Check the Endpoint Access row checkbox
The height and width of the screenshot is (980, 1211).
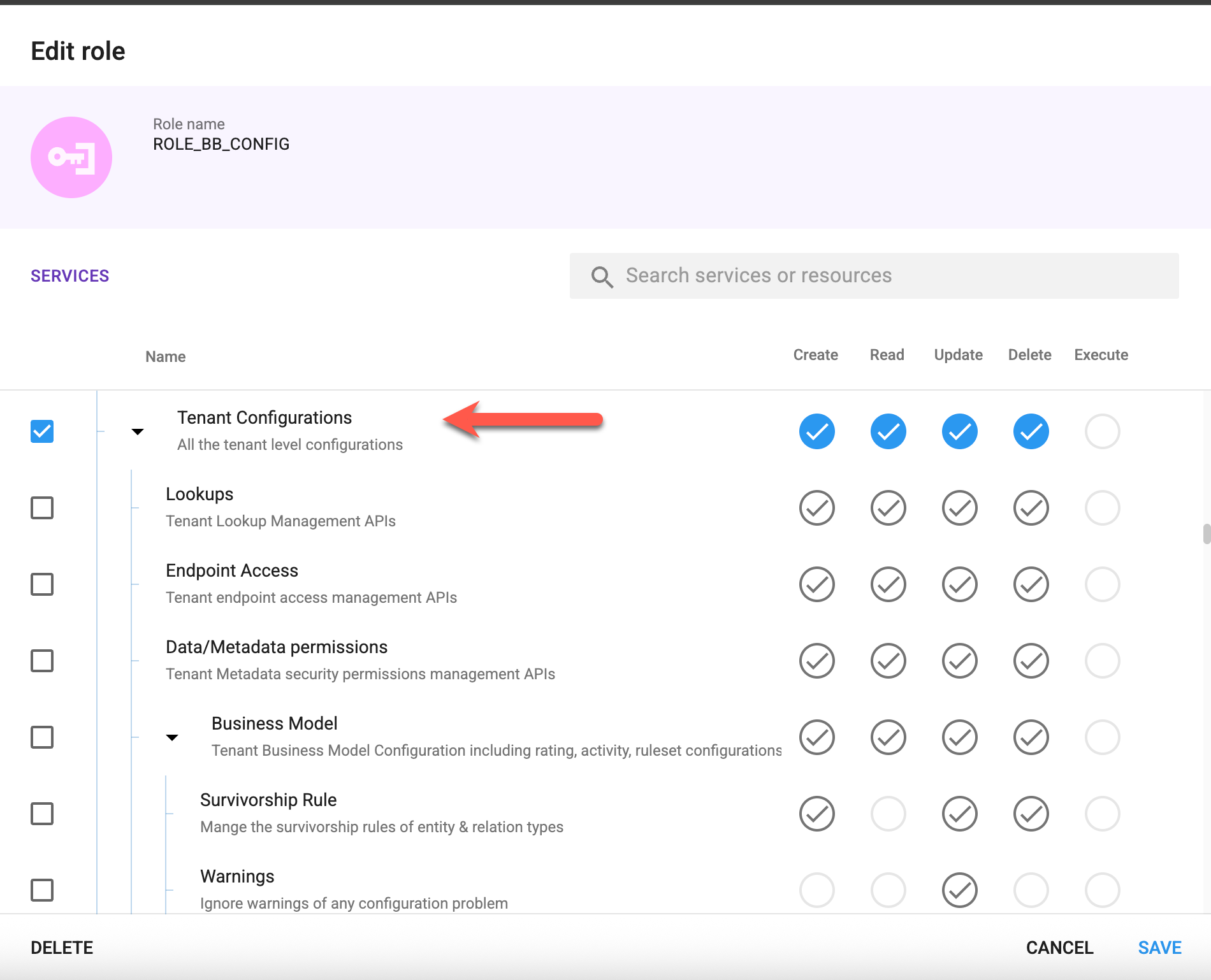click(42, 584)
